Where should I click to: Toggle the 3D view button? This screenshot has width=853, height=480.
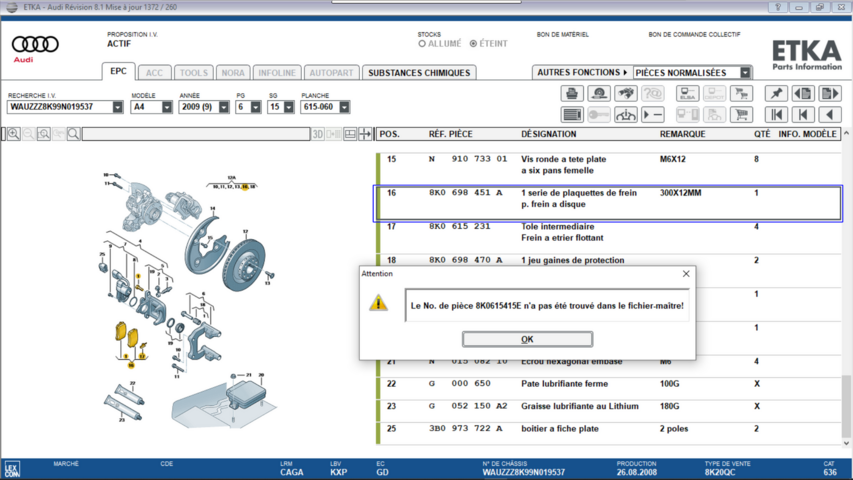318,134
